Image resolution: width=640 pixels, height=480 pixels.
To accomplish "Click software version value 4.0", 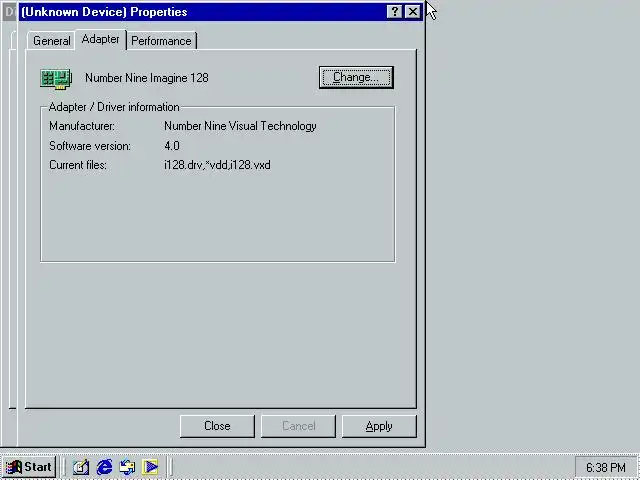I will coord(172,146).
